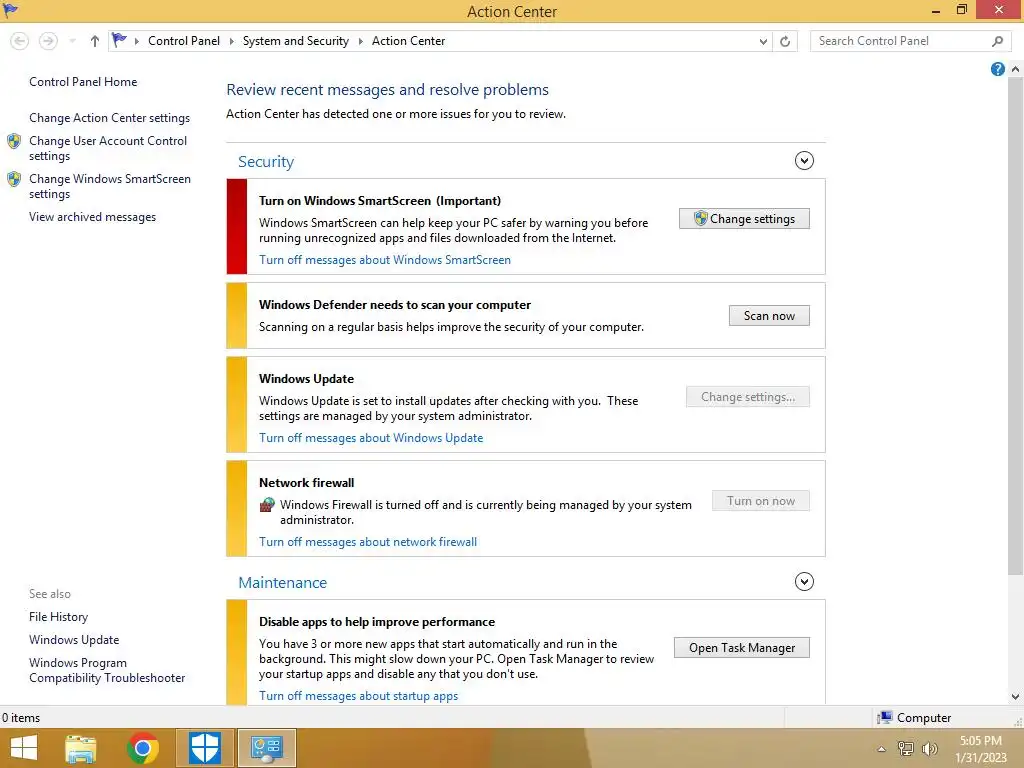Turn off messages about Windows SmartScreen
Image resolution: width=1024 pixels, height=768 pixels.
pyautogui.click(x=385, y=260)
